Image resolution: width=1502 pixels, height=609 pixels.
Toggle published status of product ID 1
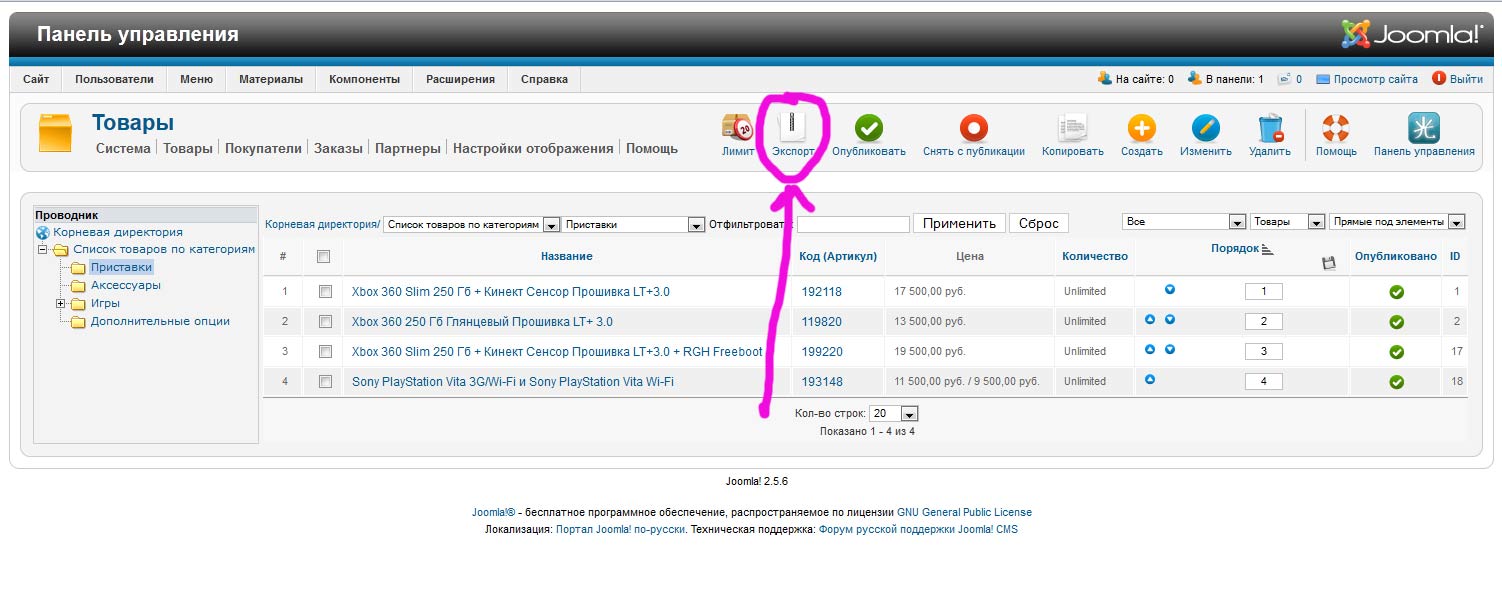1397,292
